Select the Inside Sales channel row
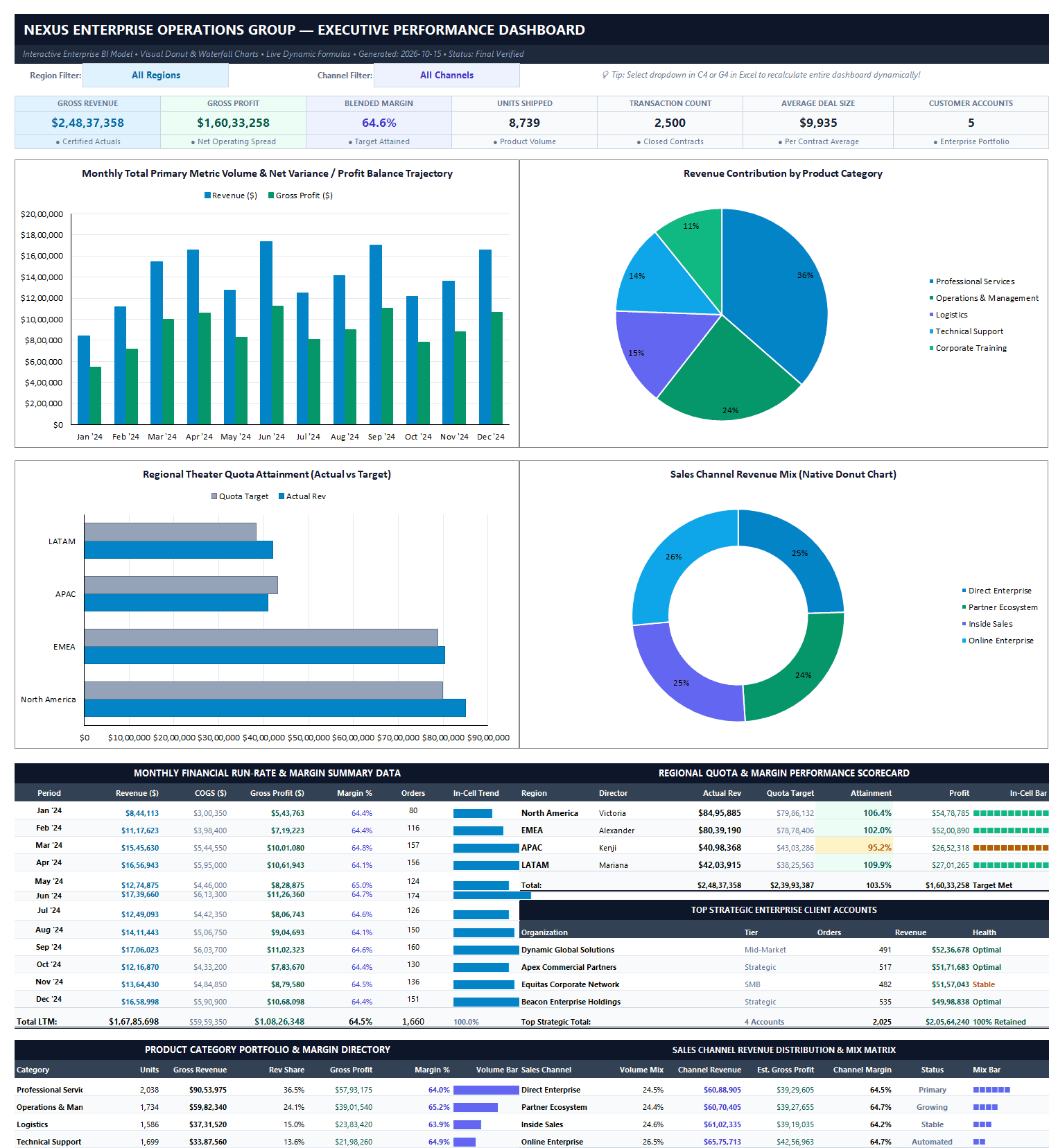 [784, 1124]
